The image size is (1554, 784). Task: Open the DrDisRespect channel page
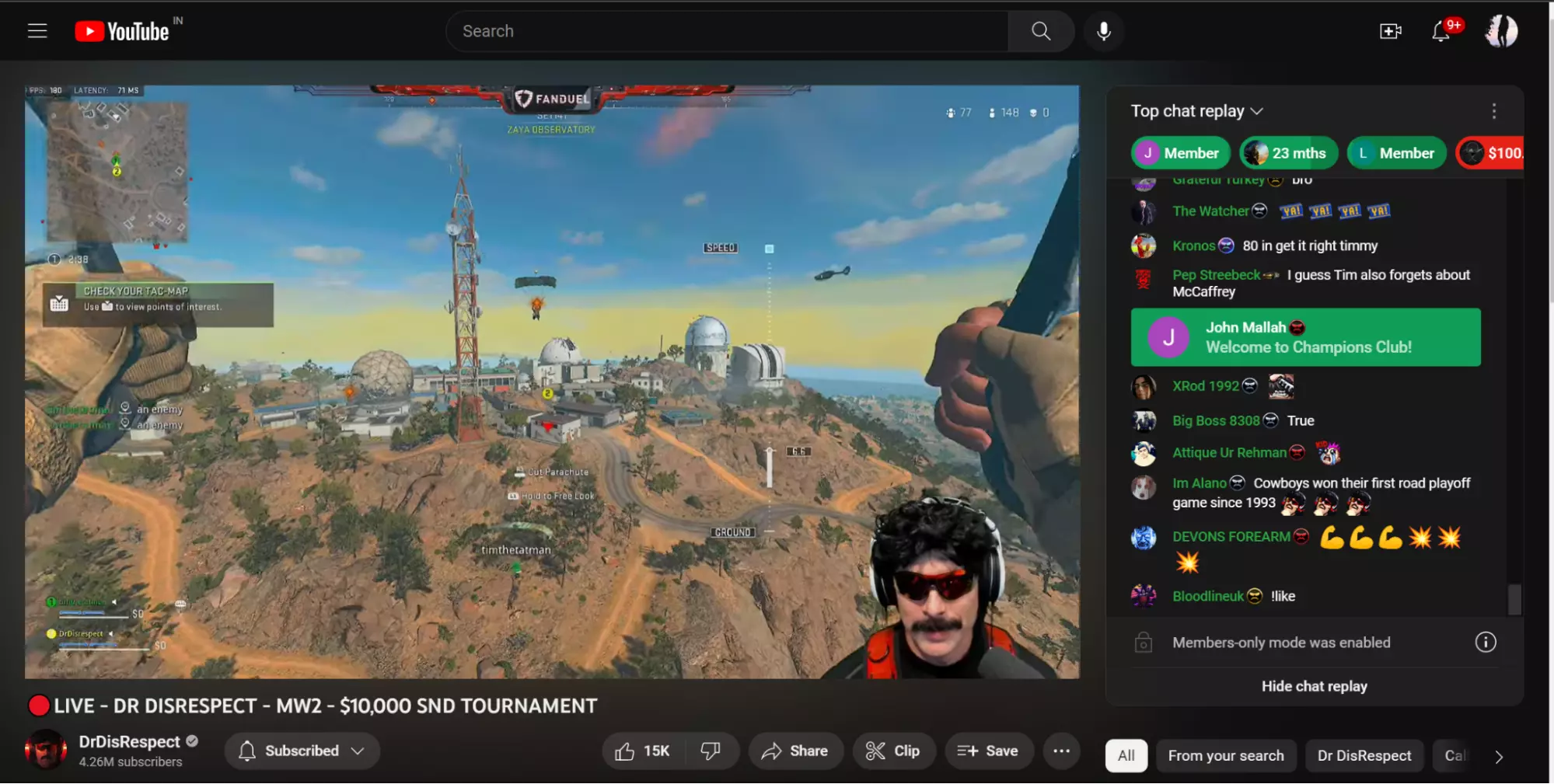coord(128,742)
